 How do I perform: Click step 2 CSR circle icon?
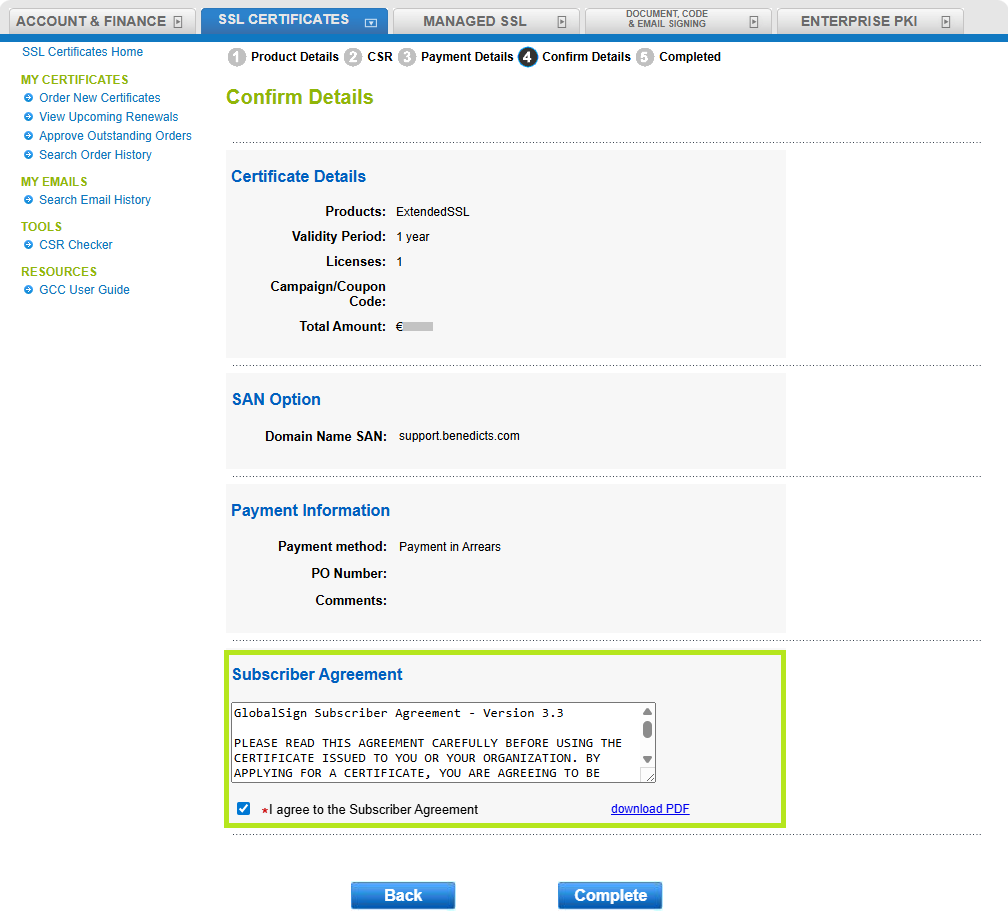click(353, 57)
